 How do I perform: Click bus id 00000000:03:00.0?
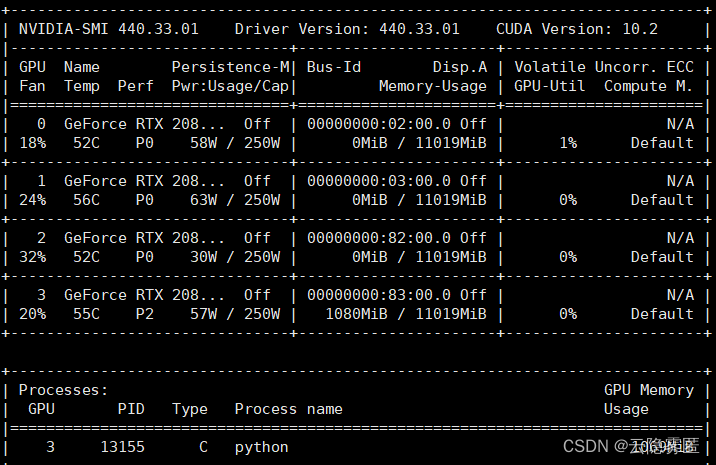tap(379, 181)
